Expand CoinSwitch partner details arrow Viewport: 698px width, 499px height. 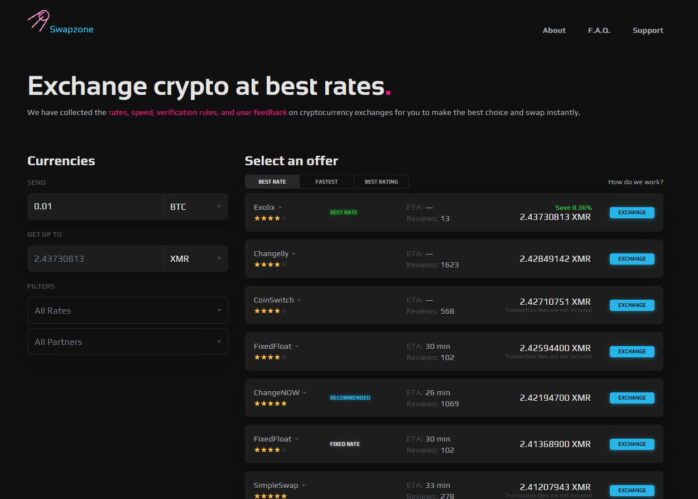click(x=298, y=300)
